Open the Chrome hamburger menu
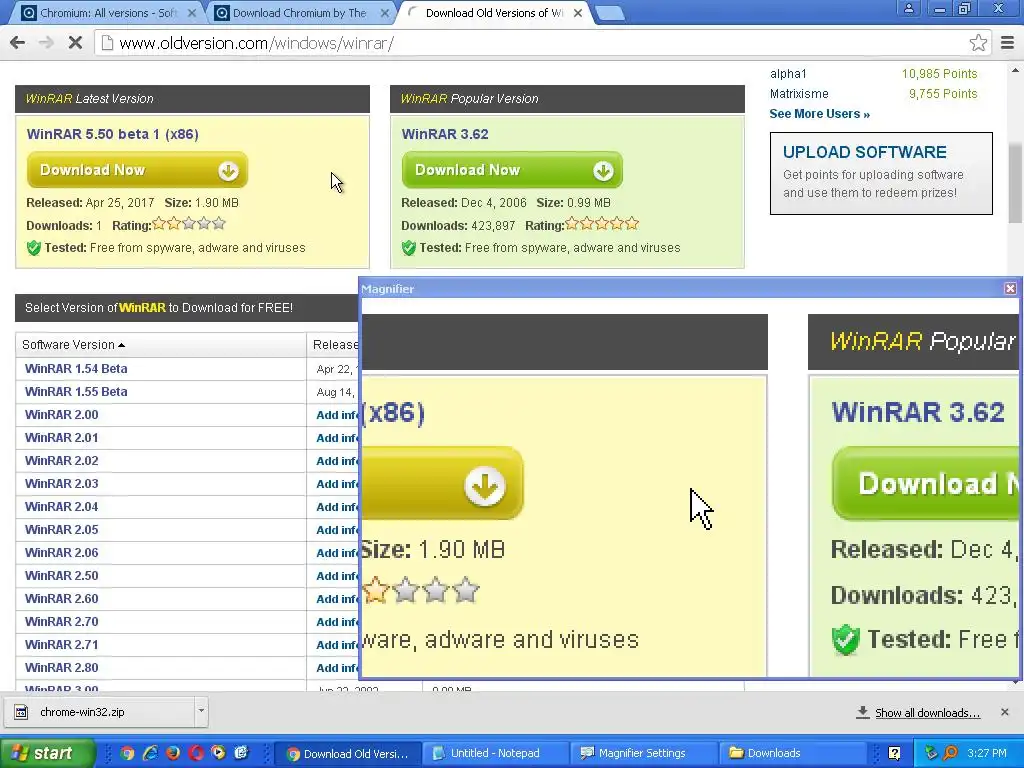The image size is (1024, 768). (x=1008, y=43)
